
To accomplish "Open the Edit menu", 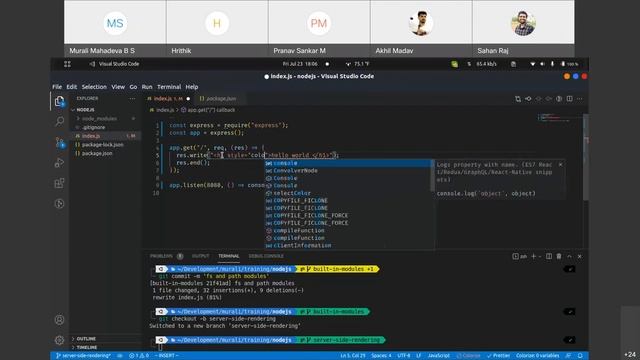I will pyautogui.click(x=72, y=87).
